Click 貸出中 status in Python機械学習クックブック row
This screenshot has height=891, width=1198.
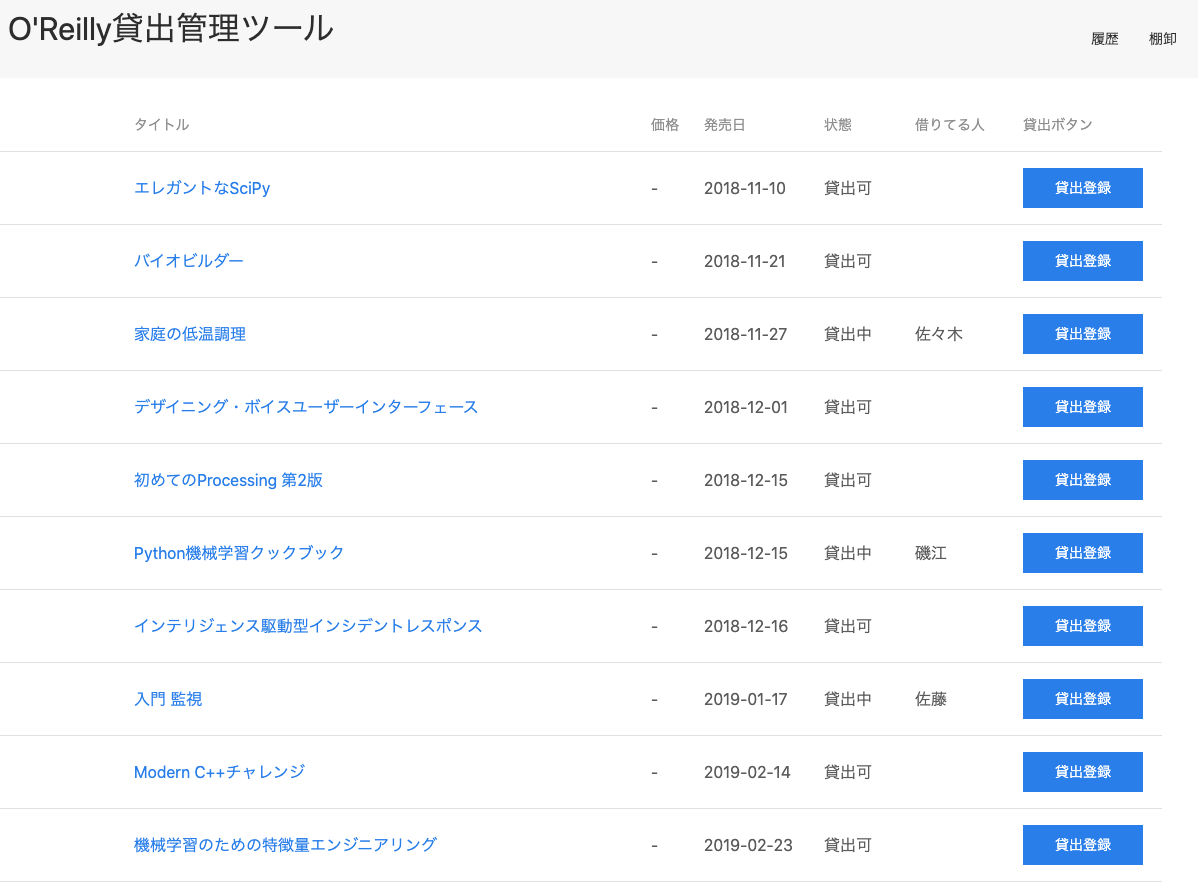click(847, 553)
